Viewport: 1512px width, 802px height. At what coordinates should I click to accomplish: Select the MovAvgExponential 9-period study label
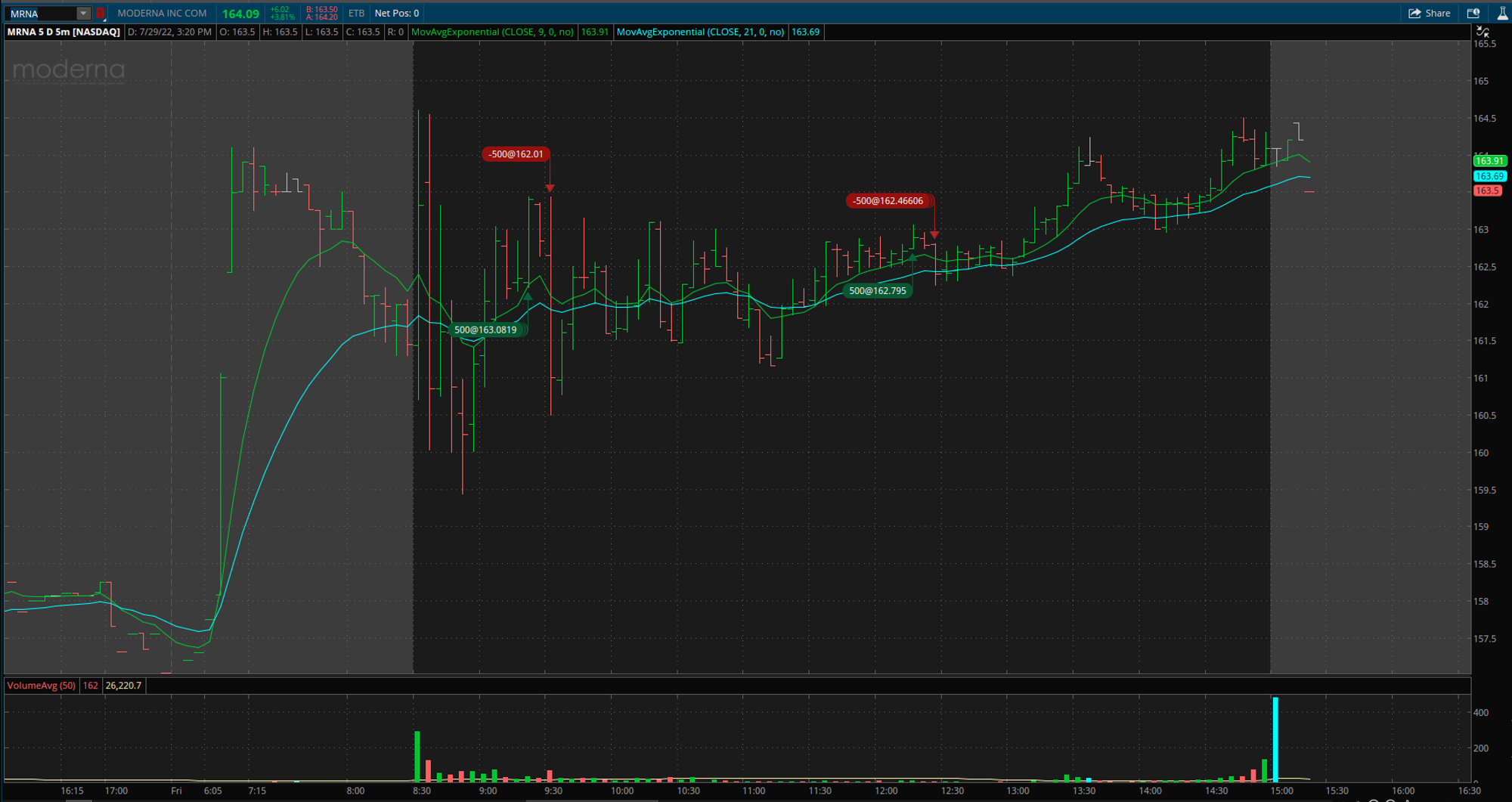[x=492, y=32]
